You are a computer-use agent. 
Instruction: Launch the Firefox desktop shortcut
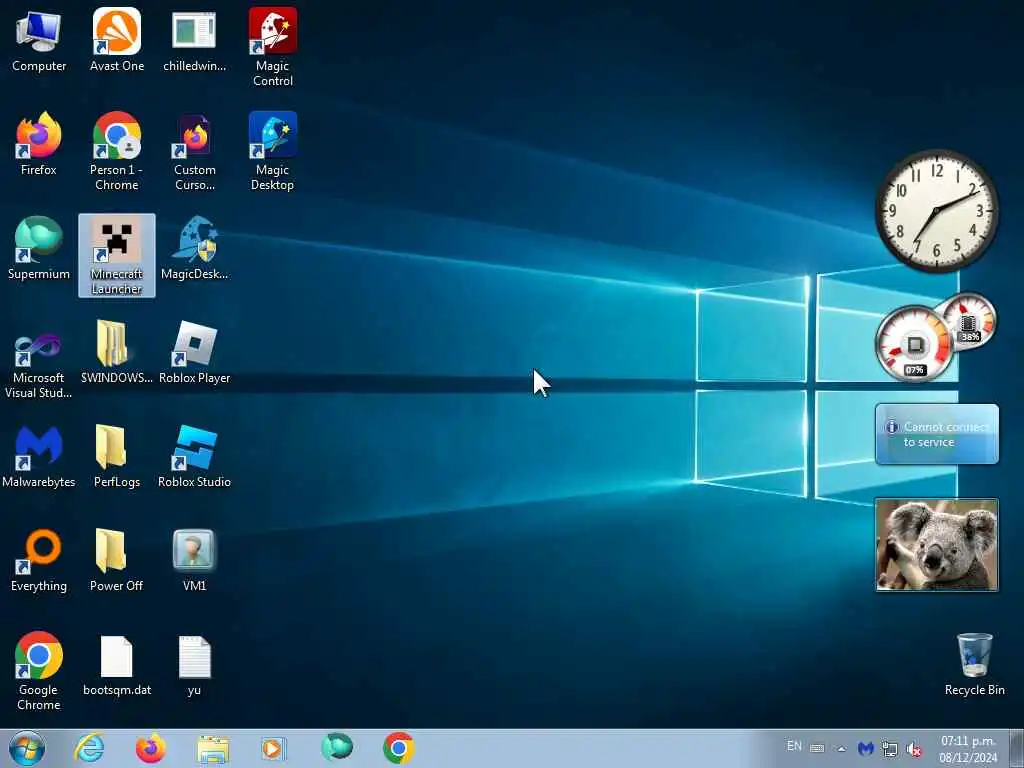(39, 145)
